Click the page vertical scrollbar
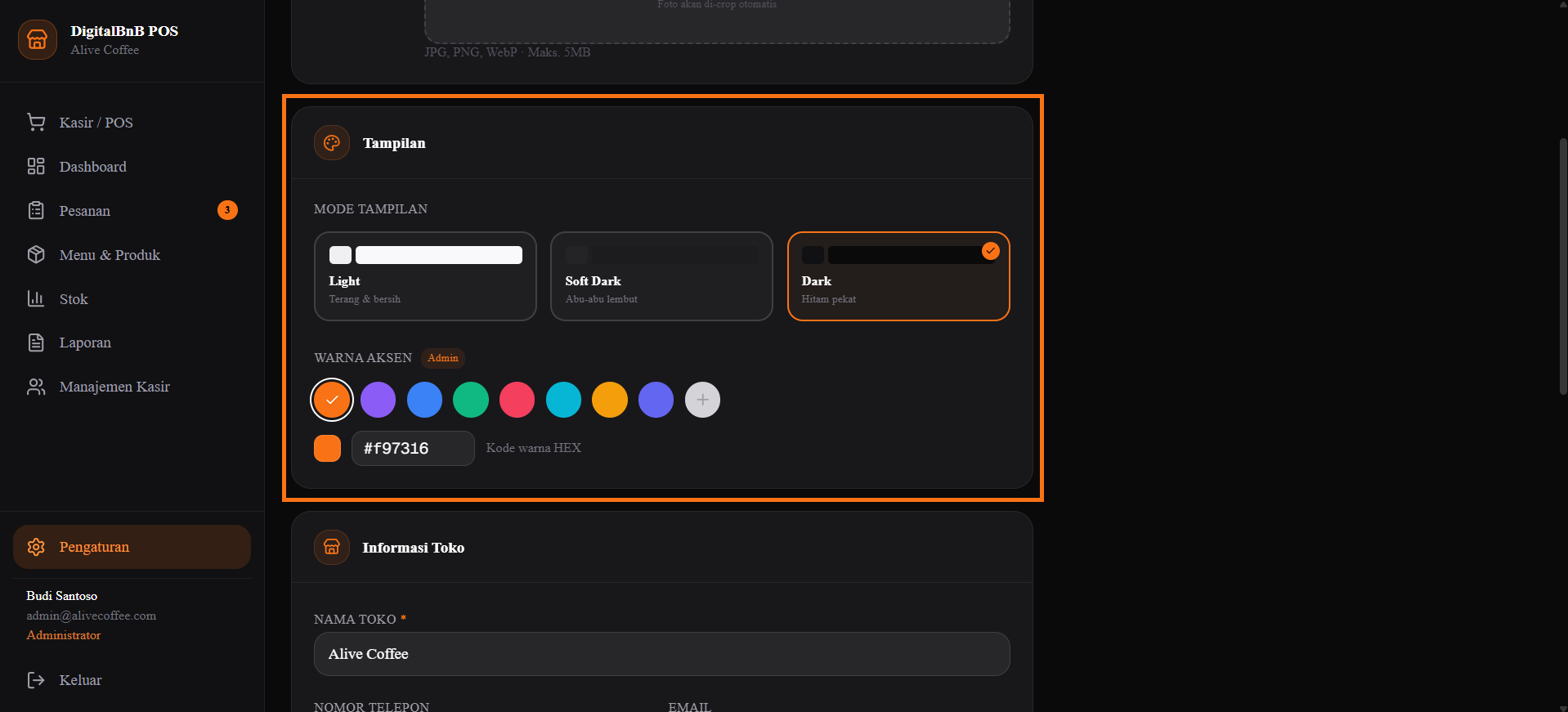 point(1563,266)
